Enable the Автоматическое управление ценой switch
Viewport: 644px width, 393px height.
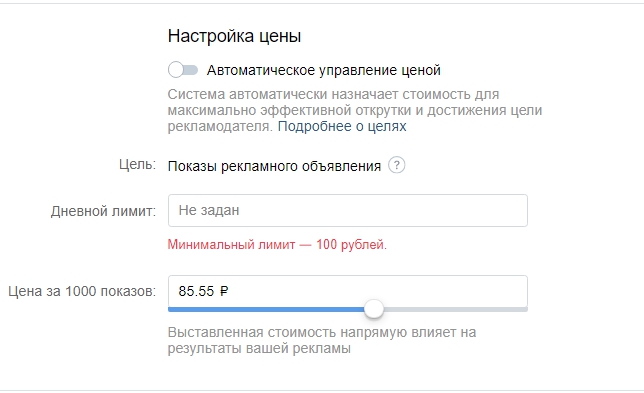coord(183,70)
